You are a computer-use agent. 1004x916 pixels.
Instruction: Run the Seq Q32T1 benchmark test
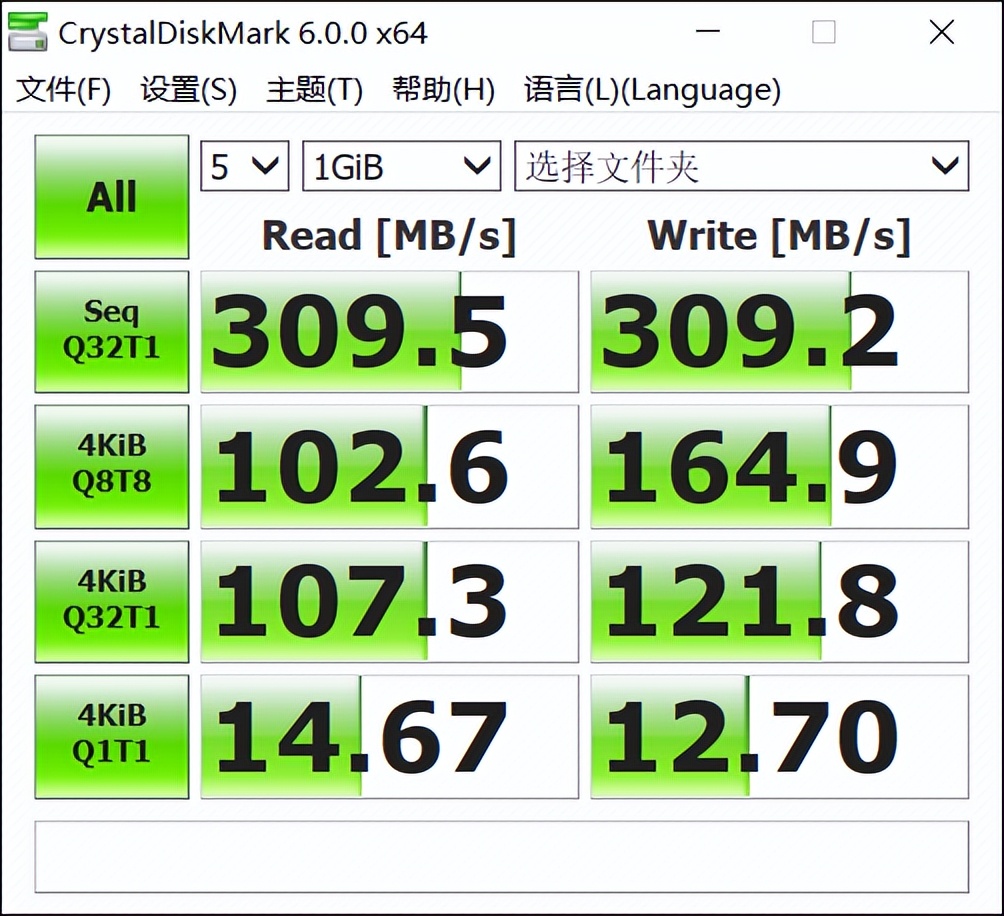110,330
